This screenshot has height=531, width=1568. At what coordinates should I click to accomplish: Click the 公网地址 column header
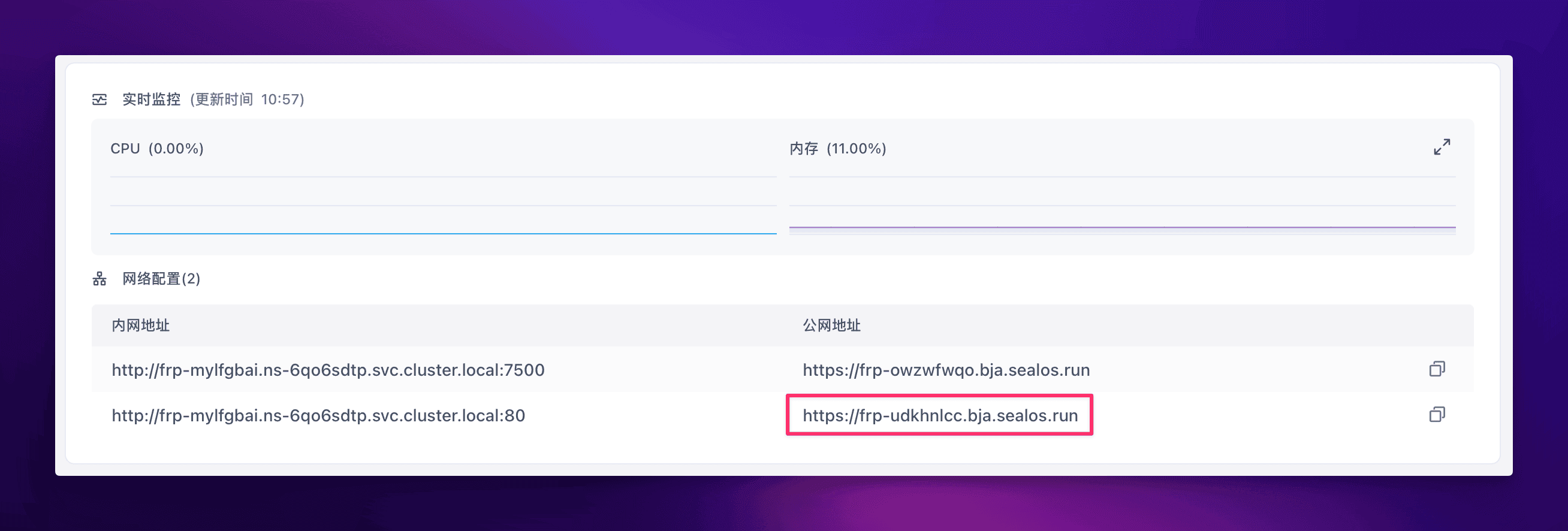pos(831,325)
